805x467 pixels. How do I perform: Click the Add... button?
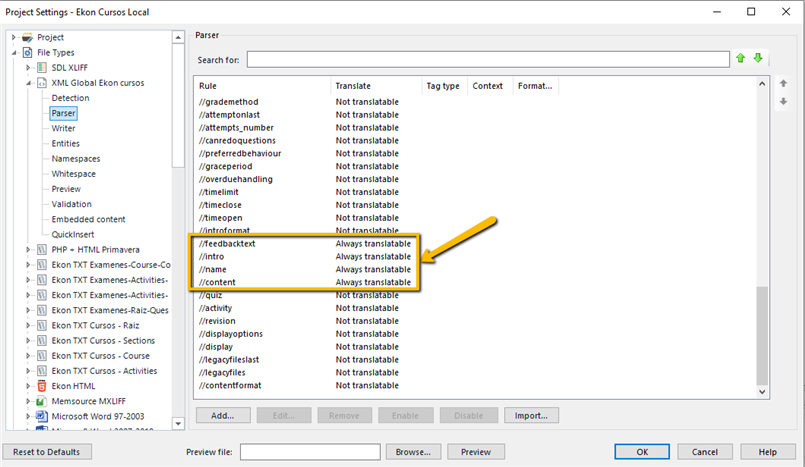tap(222, 415)
